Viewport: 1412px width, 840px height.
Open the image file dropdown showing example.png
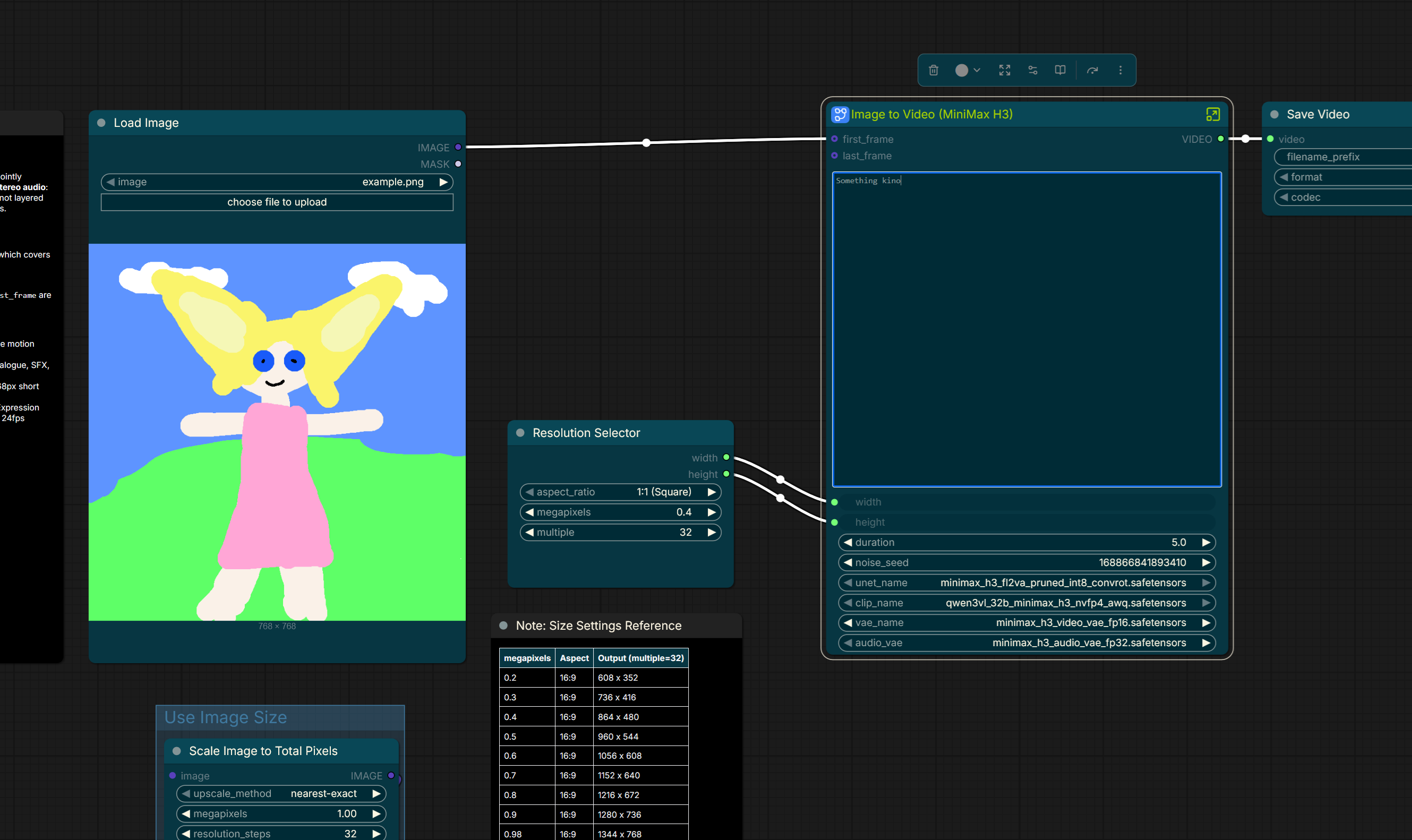tap(277, 182)
